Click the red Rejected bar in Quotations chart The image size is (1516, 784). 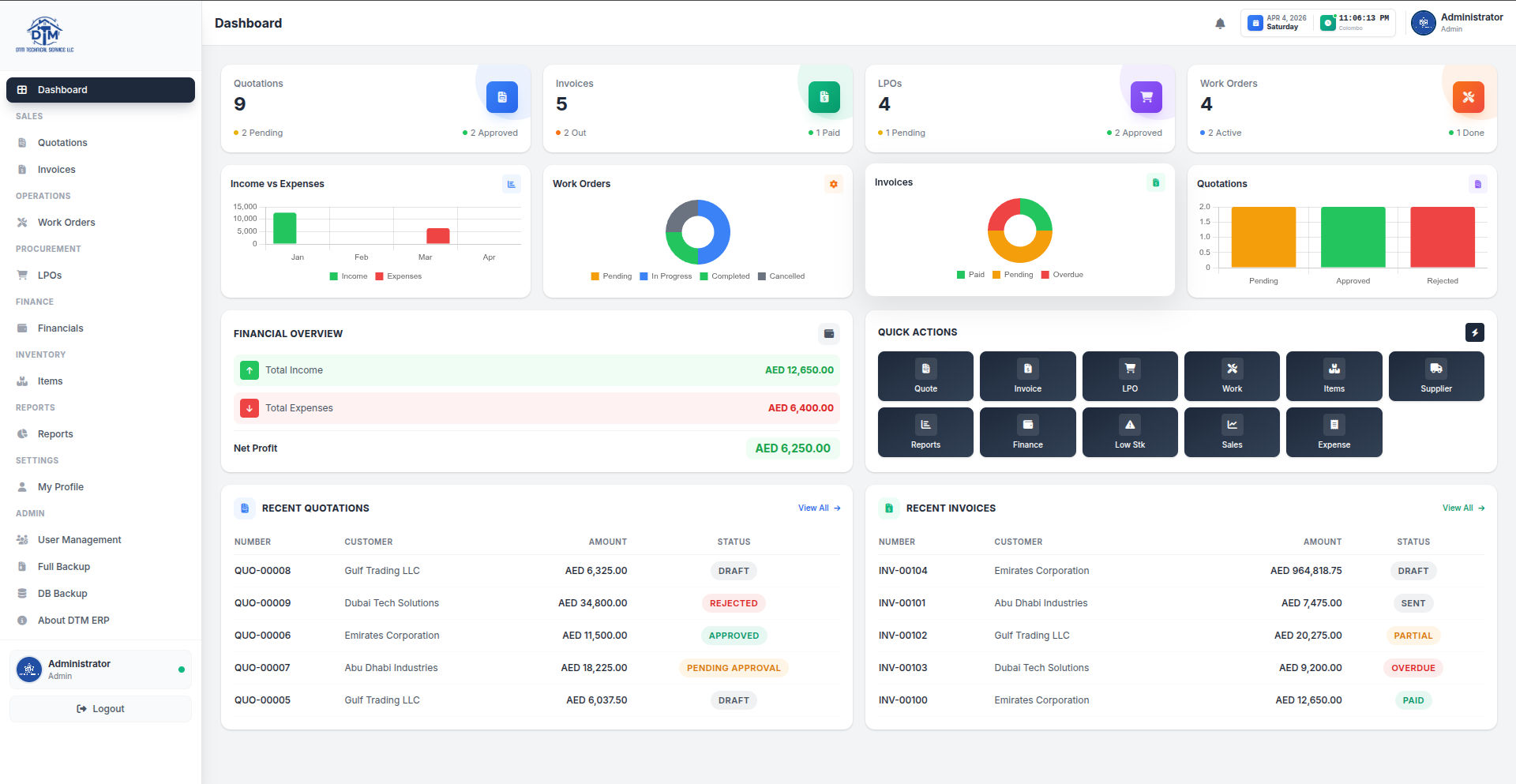pos(1443,237)
